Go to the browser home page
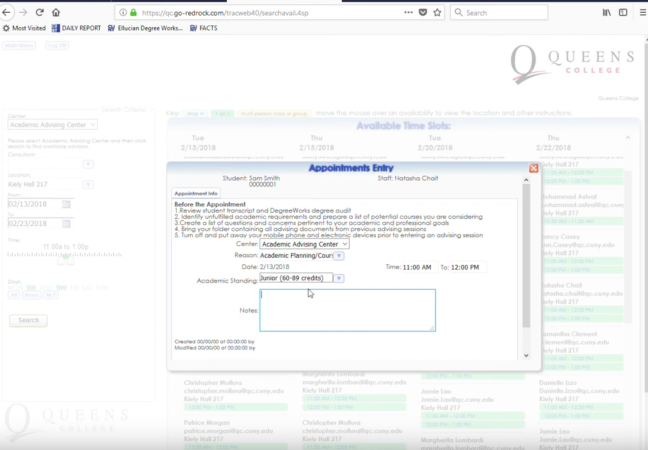This screenshot has height=450, width=648. click(56, 13)
